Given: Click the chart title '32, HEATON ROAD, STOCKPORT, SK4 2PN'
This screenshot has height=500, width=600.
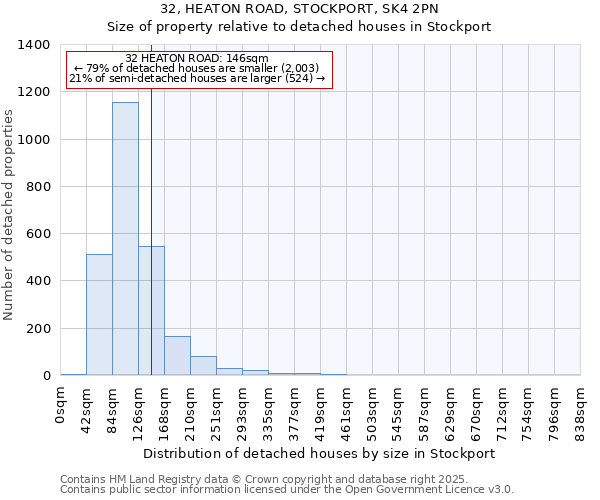Looking at the screenshot, I should point(299,9).
